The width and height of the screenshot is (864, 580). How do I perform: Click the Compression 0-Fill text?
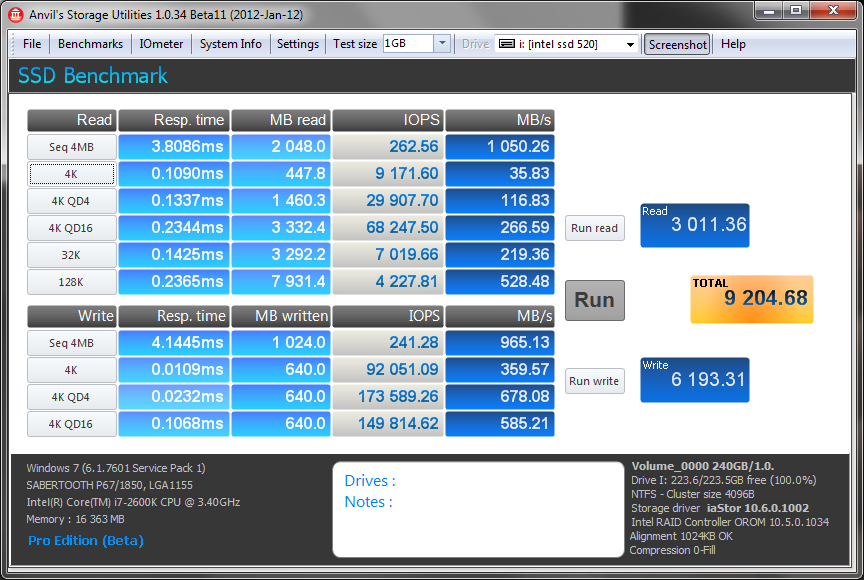point(672,550)
